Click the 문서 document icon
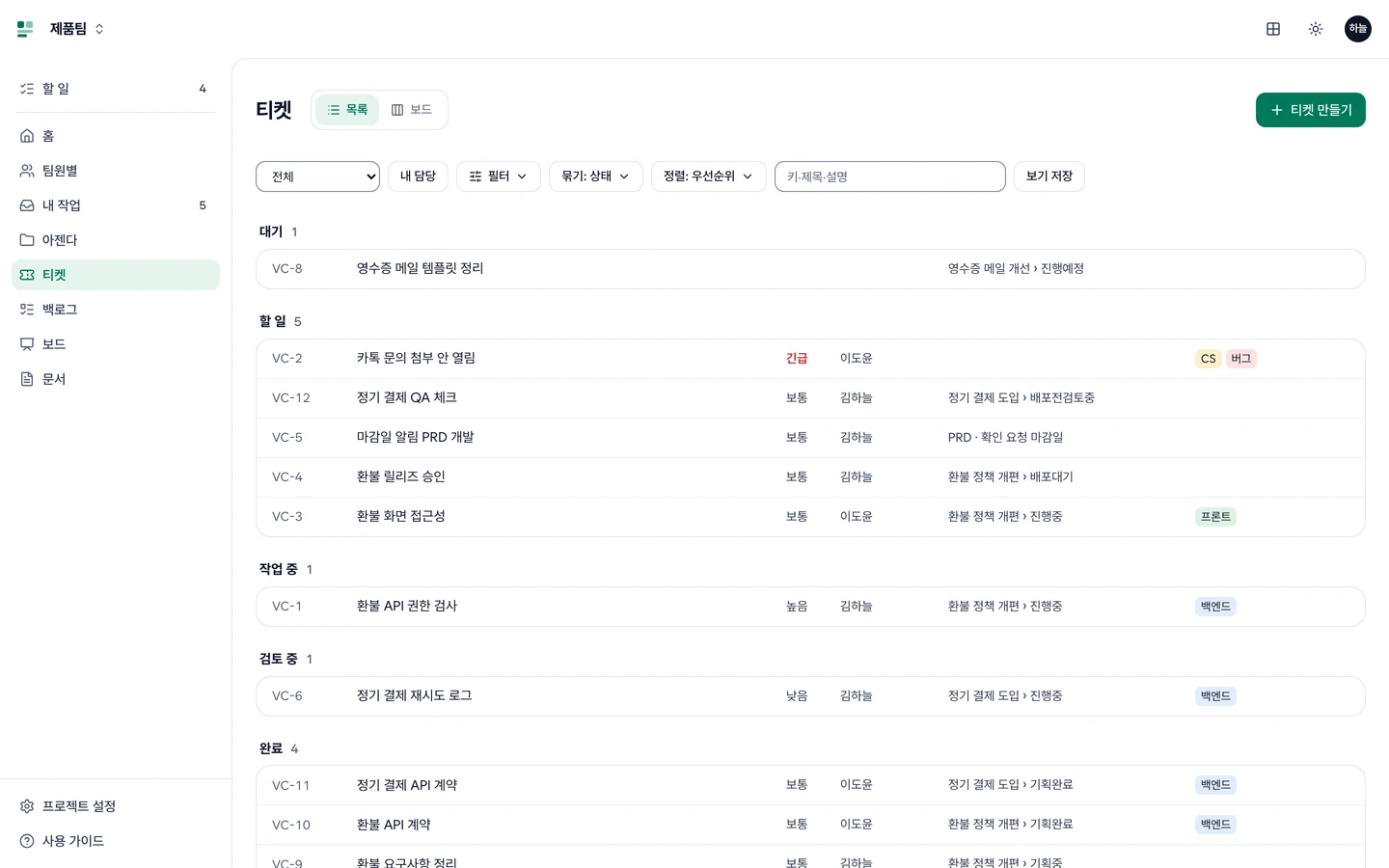The image size is (1389, 868). pos(27,379)
